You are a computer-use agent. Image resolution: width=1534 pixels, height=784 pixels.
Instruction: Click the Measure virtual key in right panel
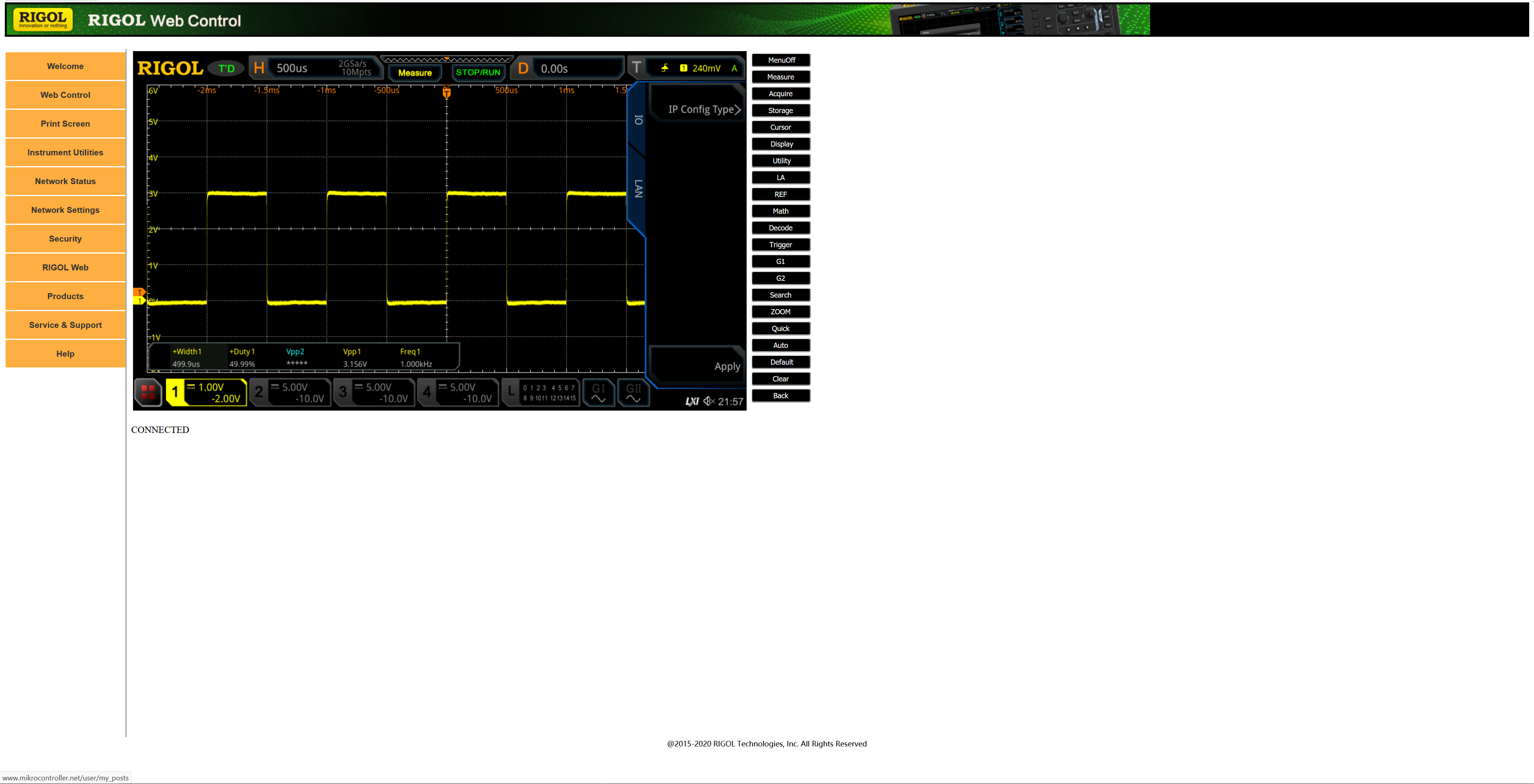coord(781,77)
